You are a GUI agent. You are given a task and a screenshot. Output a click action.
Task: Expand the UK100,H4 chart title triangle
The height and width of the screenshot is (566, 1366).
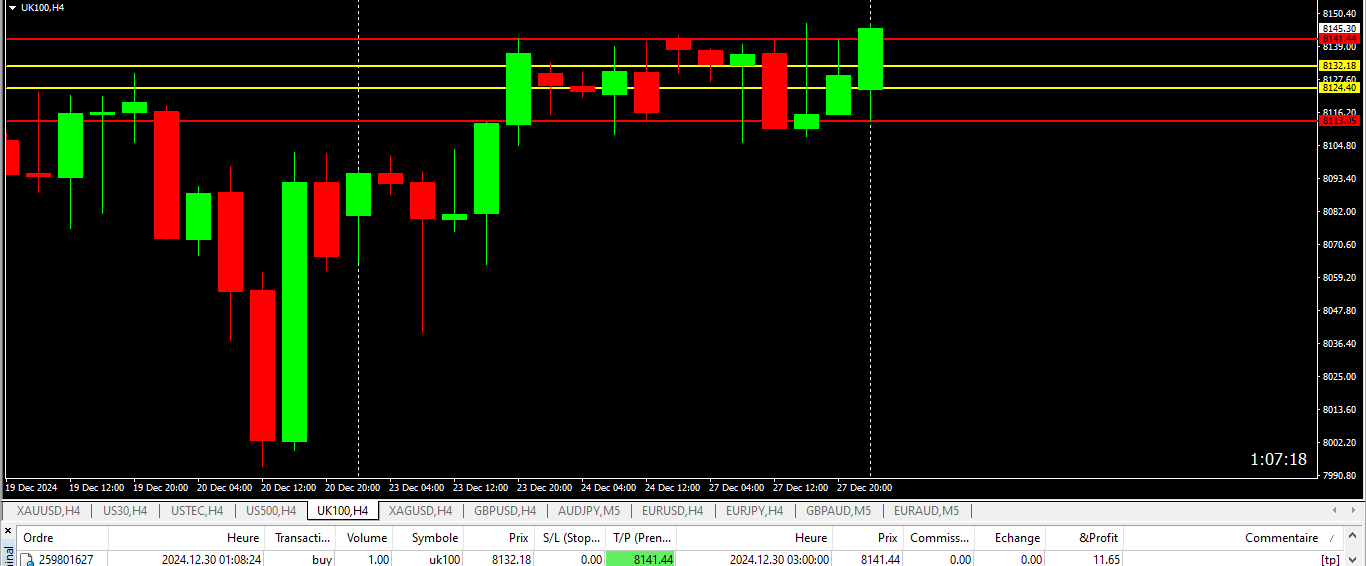tap(11, 8)
